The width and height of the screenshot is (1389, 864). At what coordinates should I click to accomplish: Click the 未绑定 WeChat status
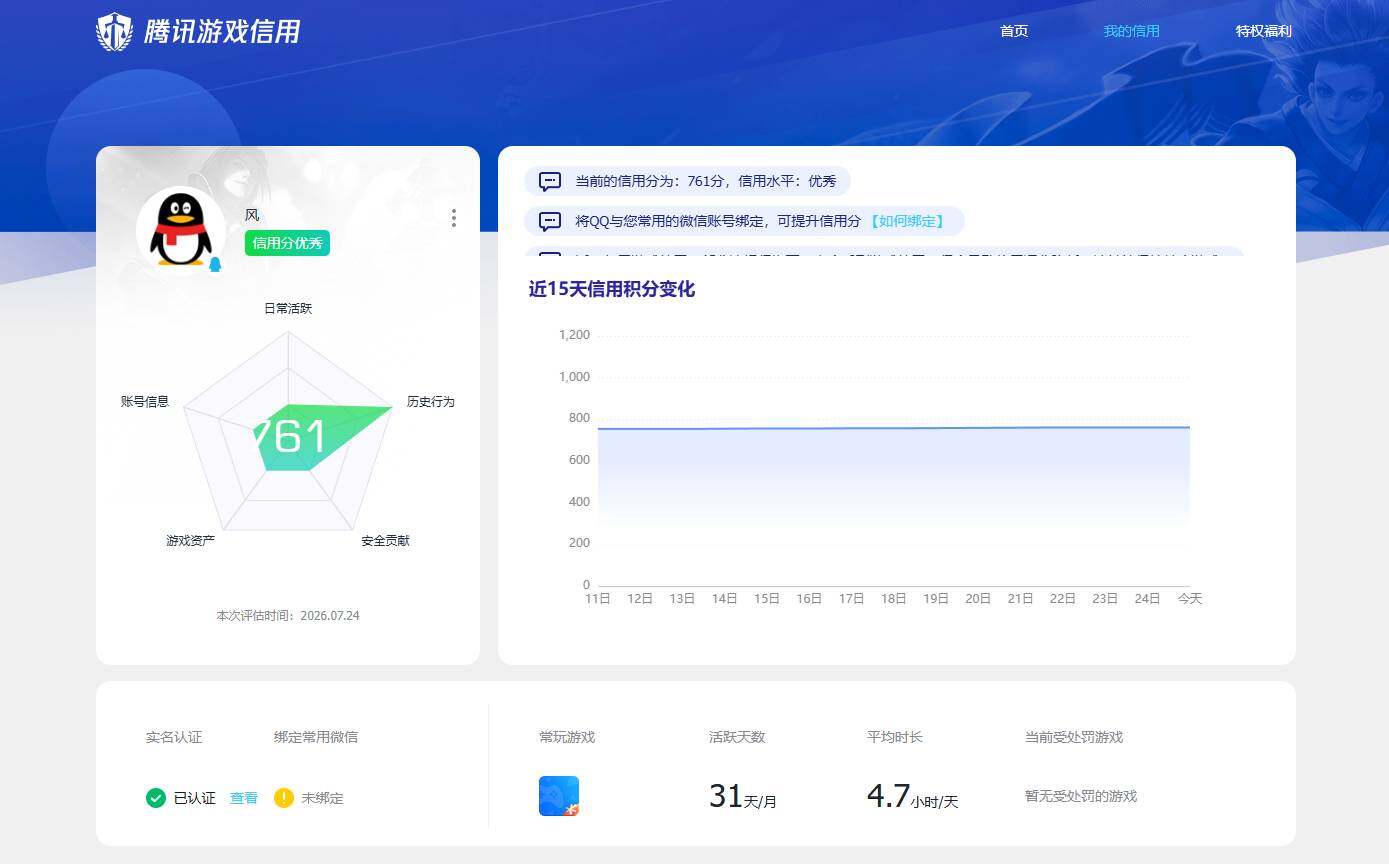(322, 798)
